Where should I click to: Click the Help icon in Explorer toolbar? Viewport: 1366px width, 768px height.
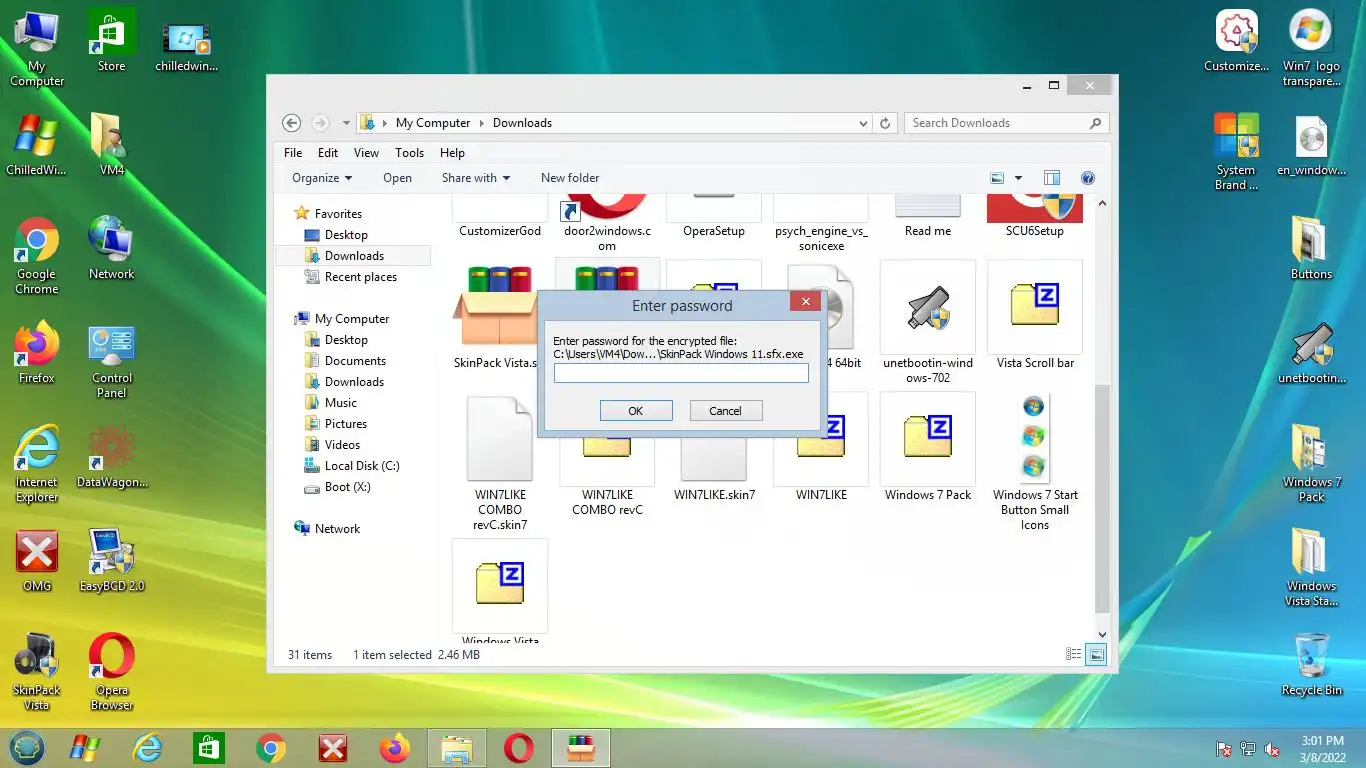1088,178
